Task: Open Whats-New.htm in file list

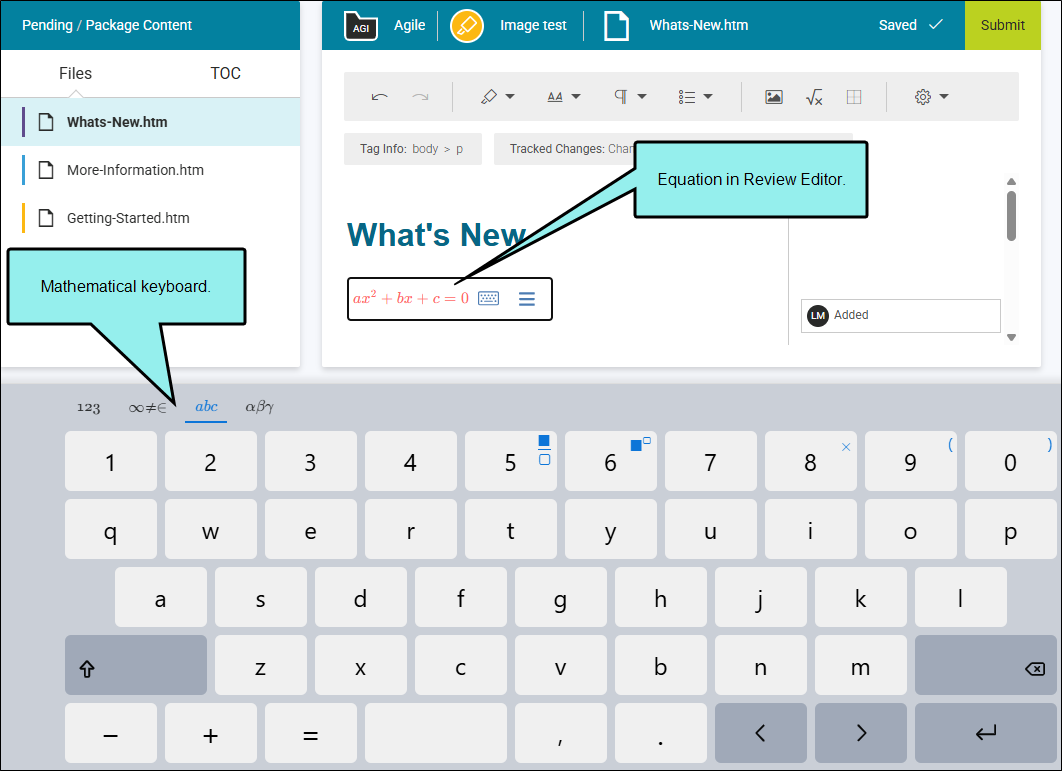Action: 150,122
